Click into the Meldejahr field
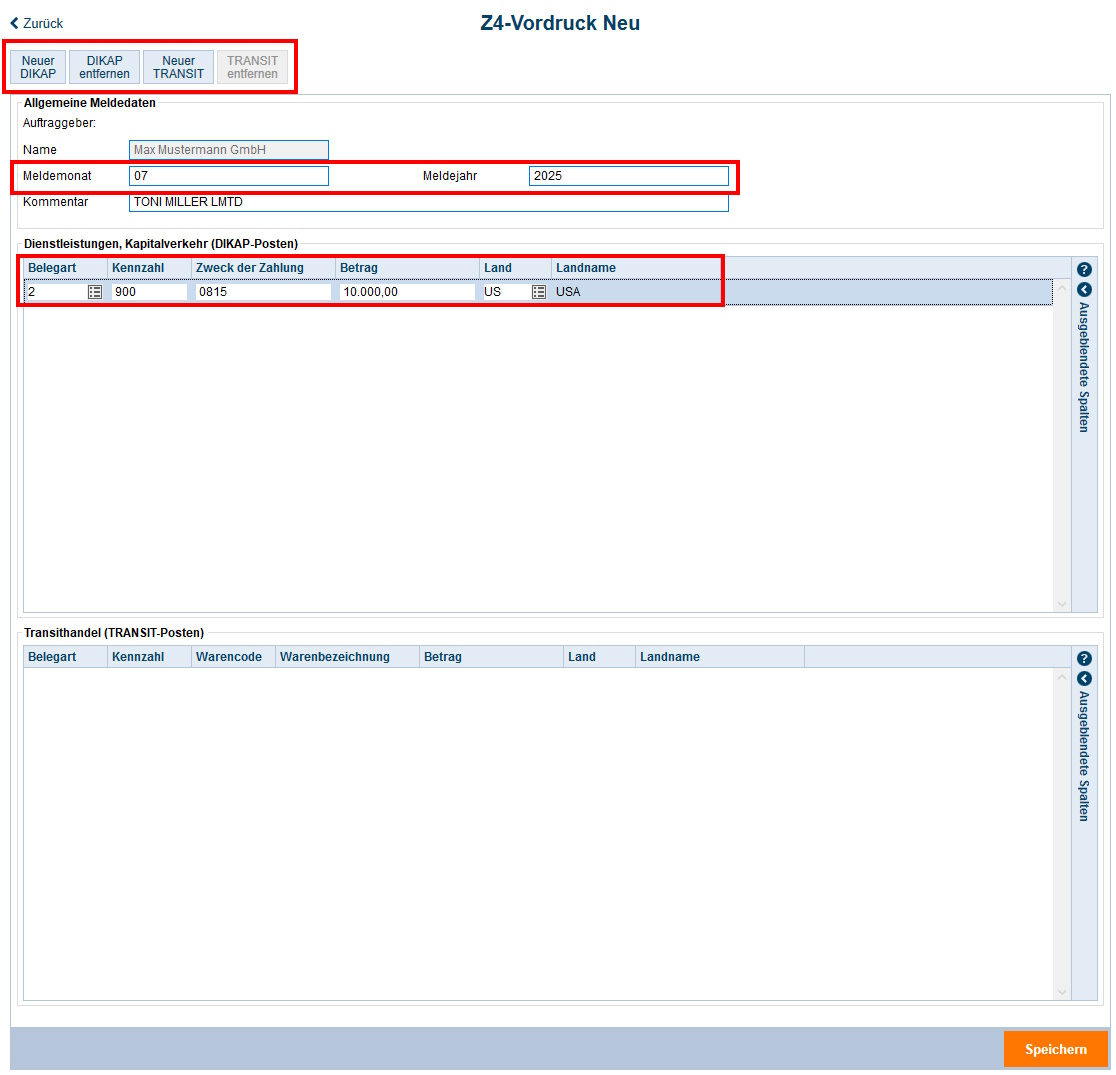This screenshot has width=1116, height=1075. click(628, 176)
